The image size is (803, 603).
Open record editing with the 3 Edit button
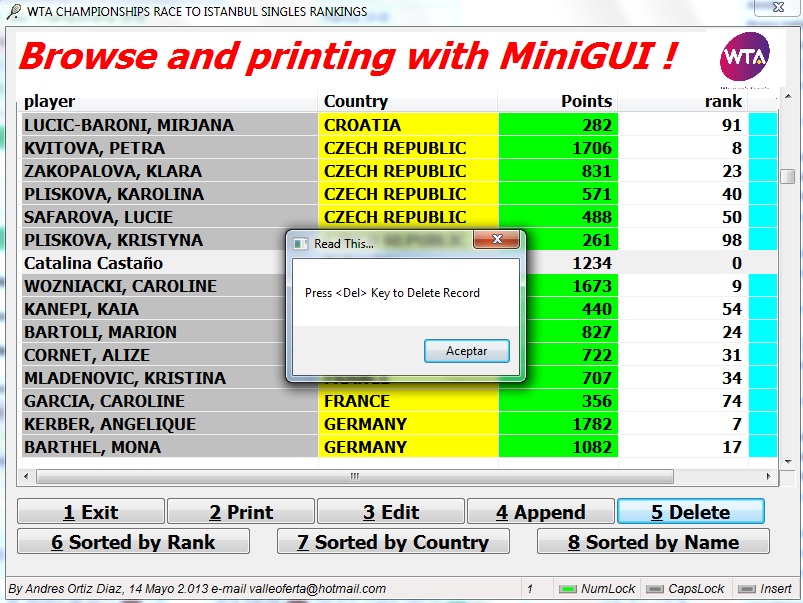click(x=390, y=511)
